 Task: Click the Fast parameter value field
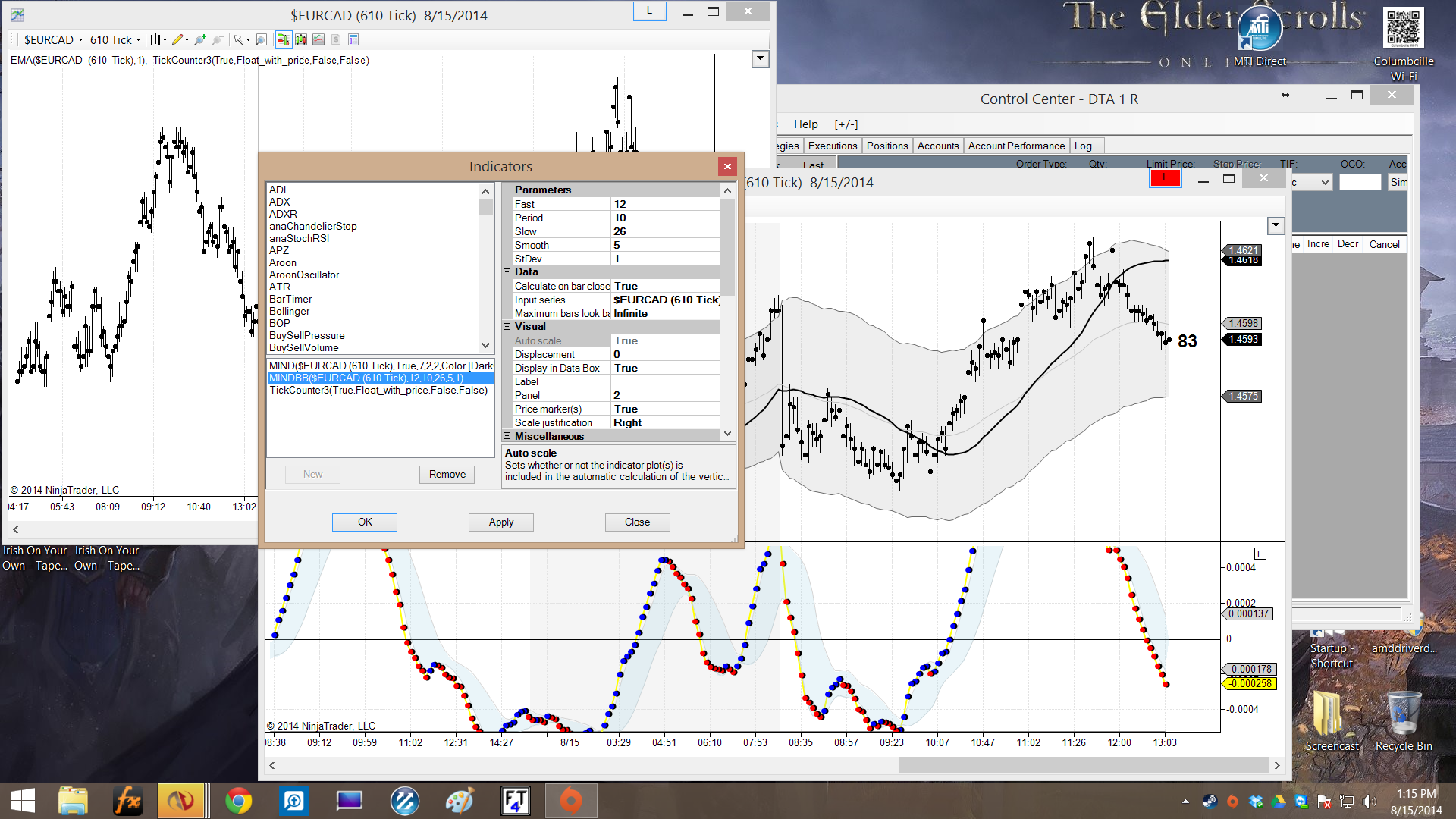(664, 204)
